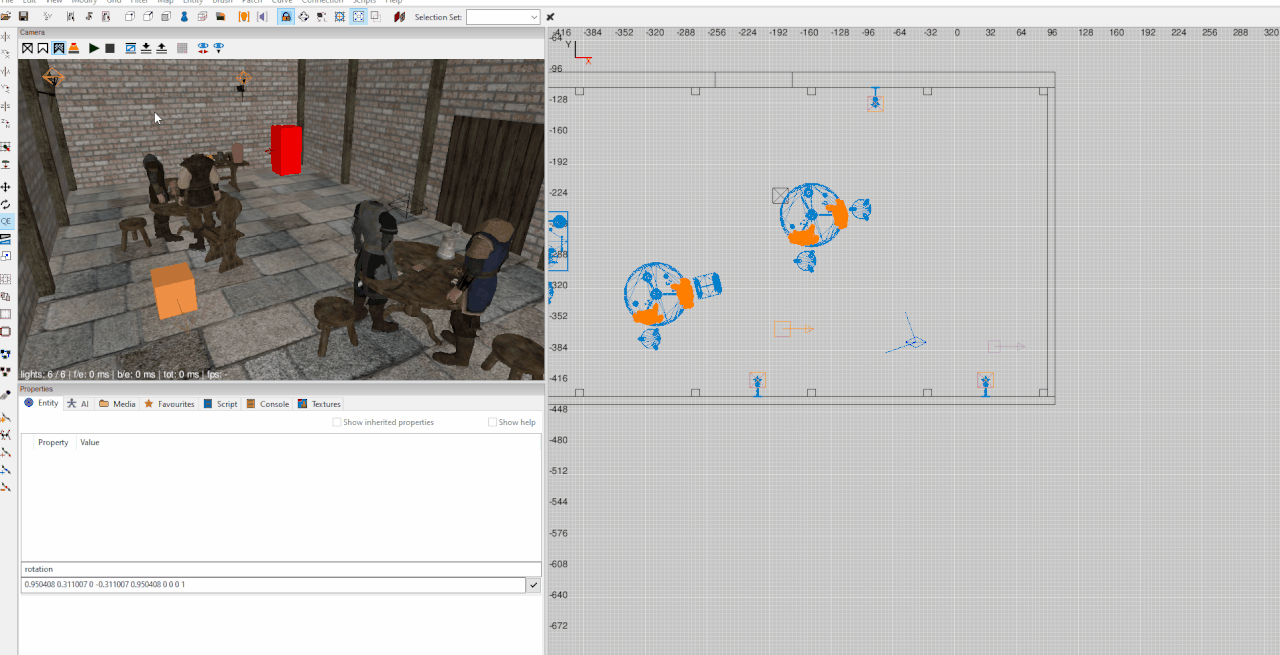This screenshot has width=1280, height=655.
Task: Click the up-arrow clip plane icon
Action: [161, 48]
